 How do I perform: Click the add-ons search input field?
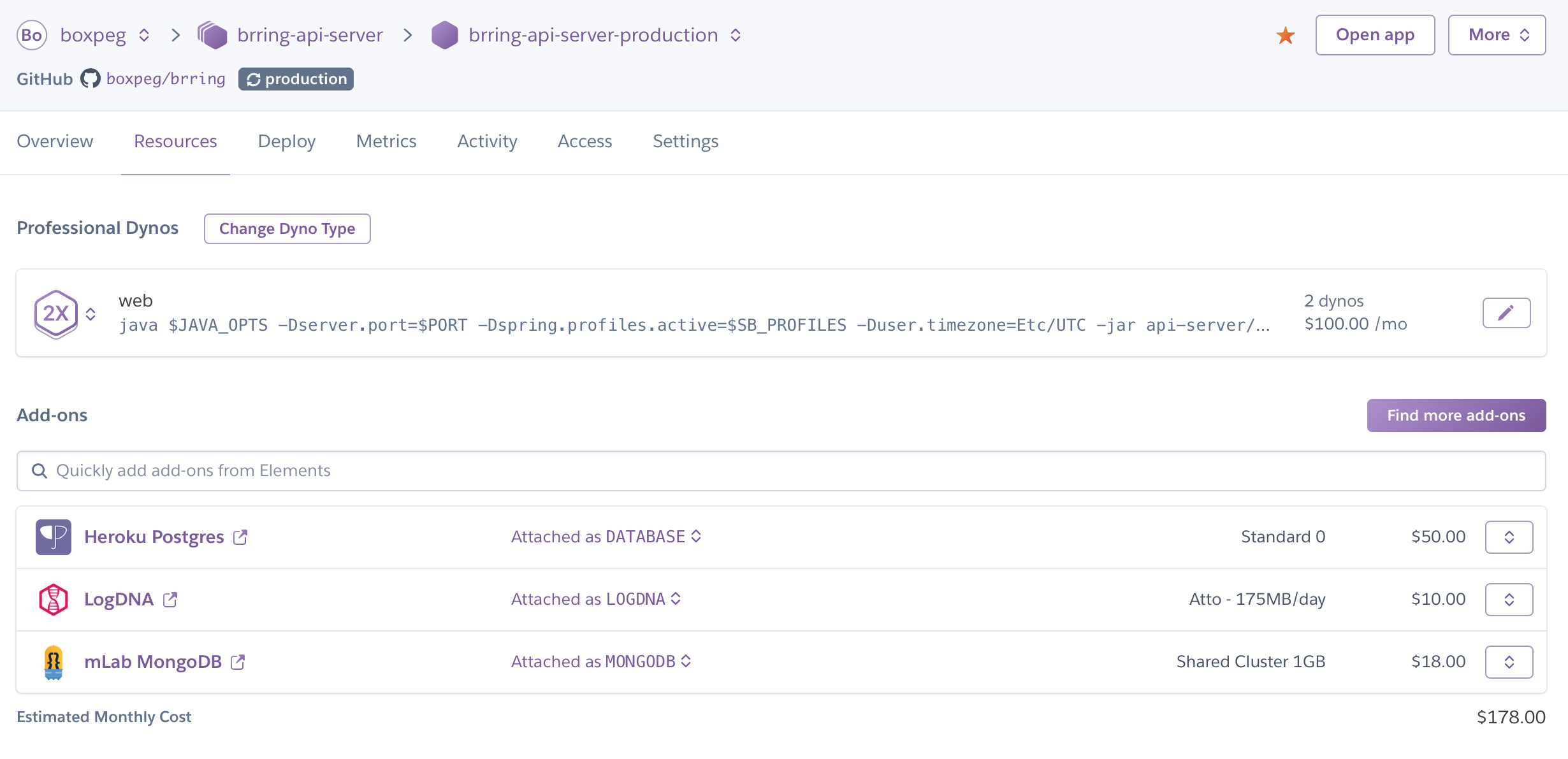tap(783, 470)
